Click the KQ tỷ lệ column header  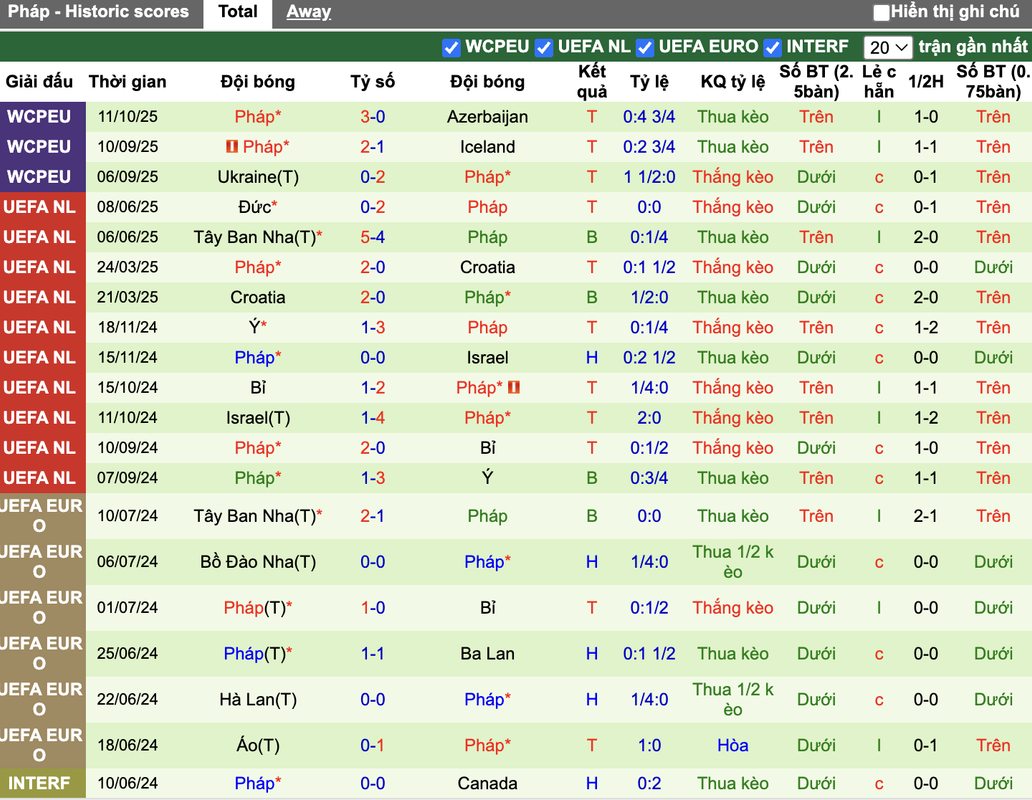pyautogui.click(x=733, y=82)
